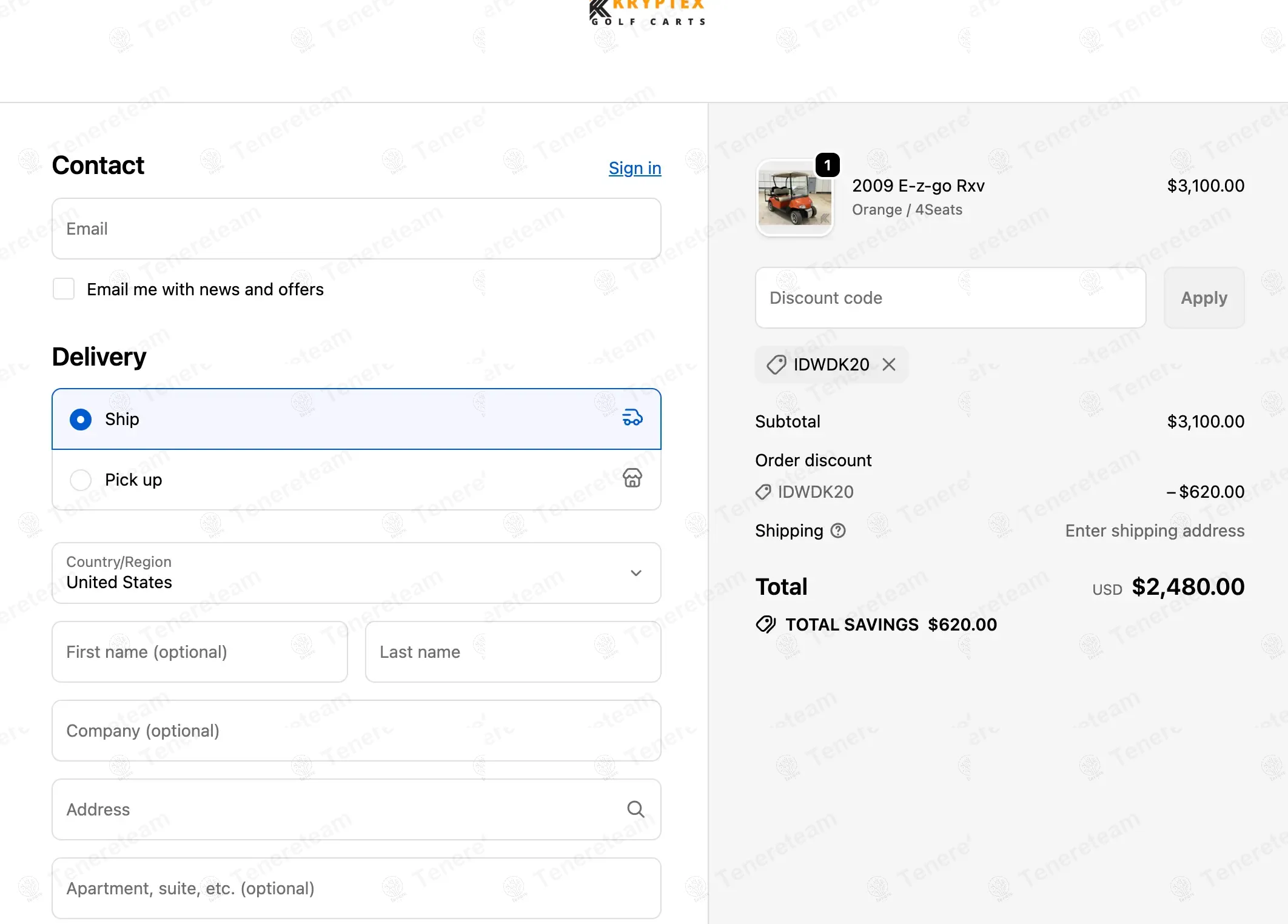Viewport: 1288px width, 924px height.
Task: Click the Apply discount button
Action: tap(1204, 298)
